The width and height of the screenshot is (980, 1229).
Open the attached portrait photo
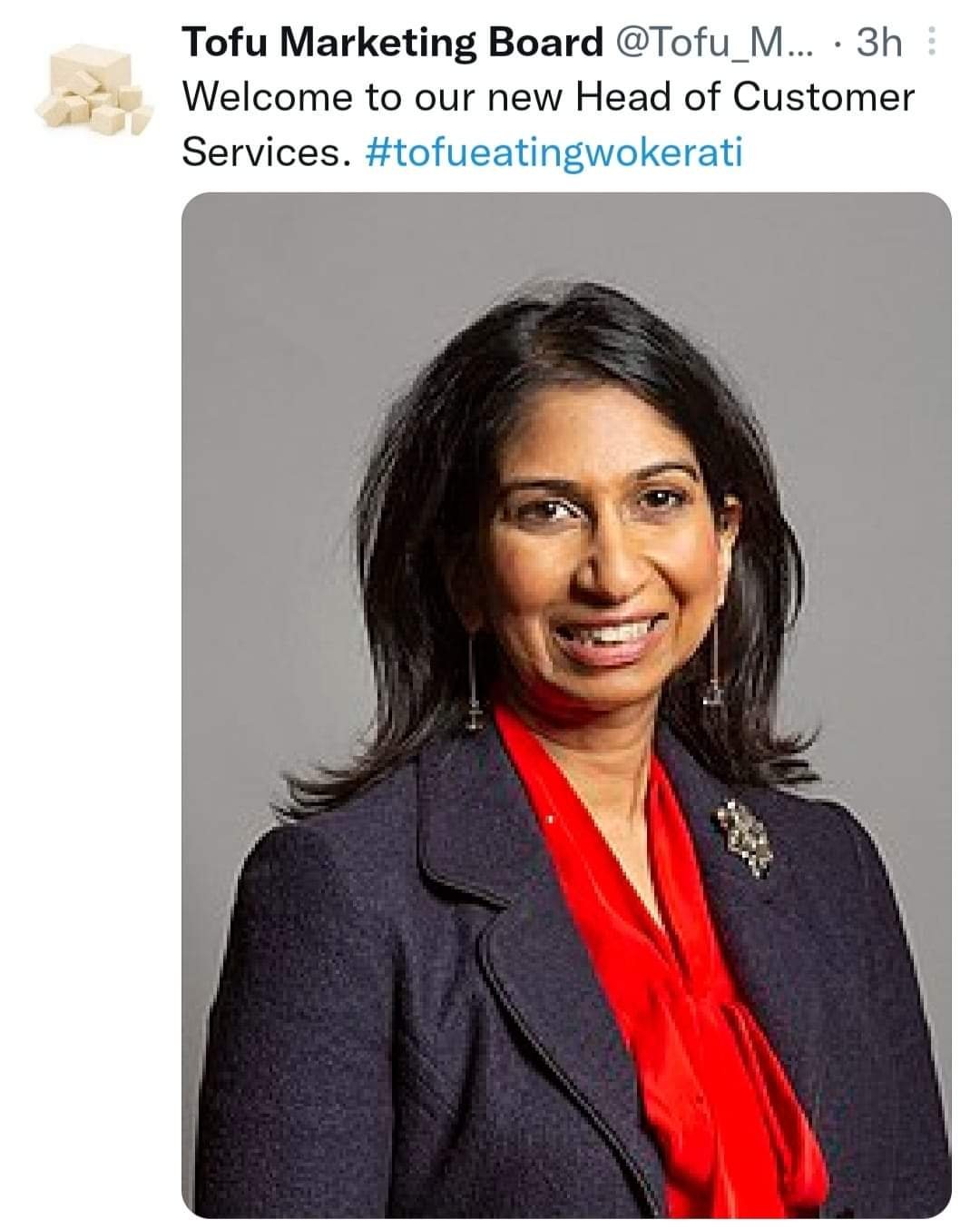point(566,704)
